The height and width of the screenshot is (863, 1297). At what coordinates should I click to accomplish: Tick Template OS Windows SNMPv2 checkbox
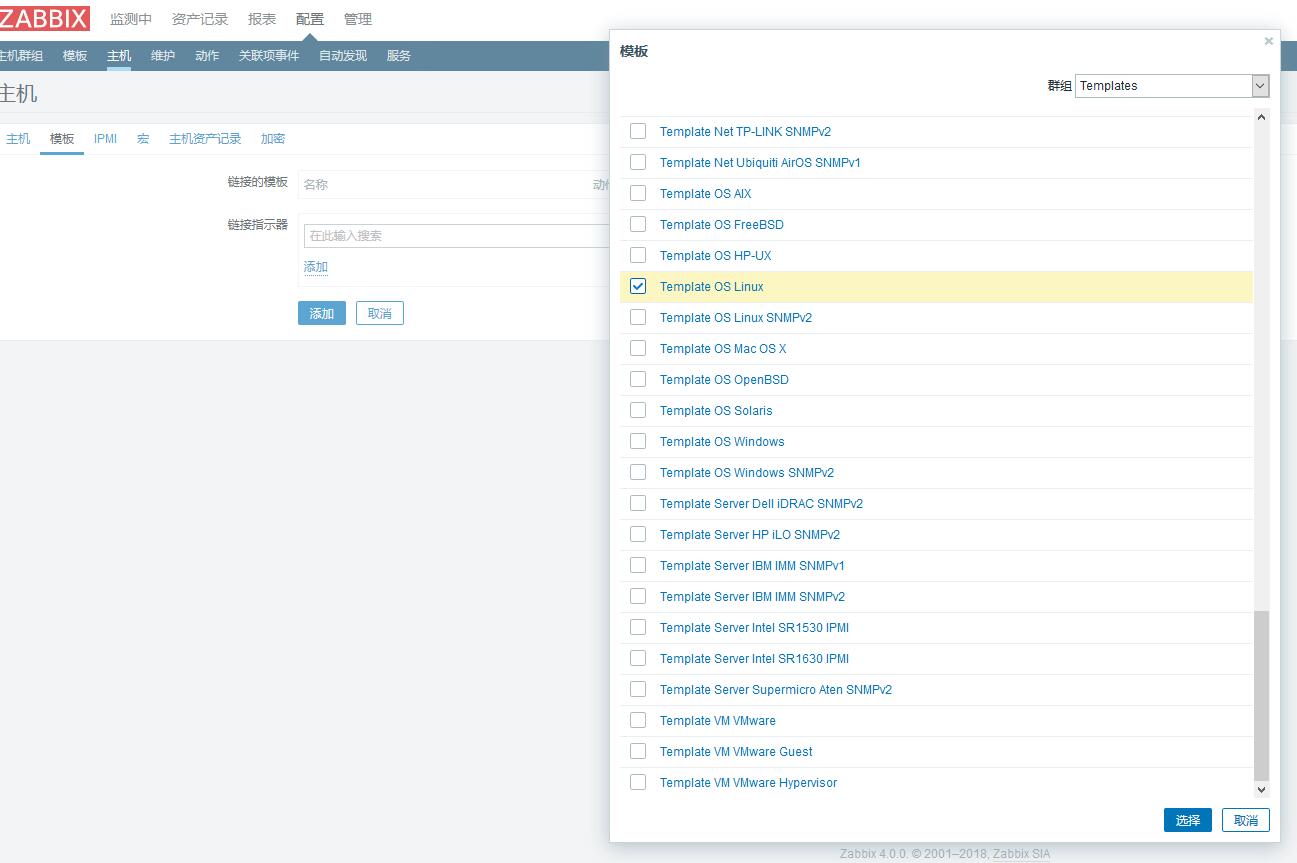click(638, 472)
